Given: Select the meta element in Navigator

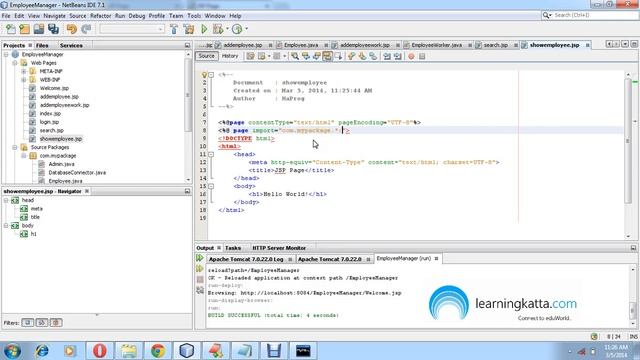Looking at the screenshot, I should coord(36,209).
